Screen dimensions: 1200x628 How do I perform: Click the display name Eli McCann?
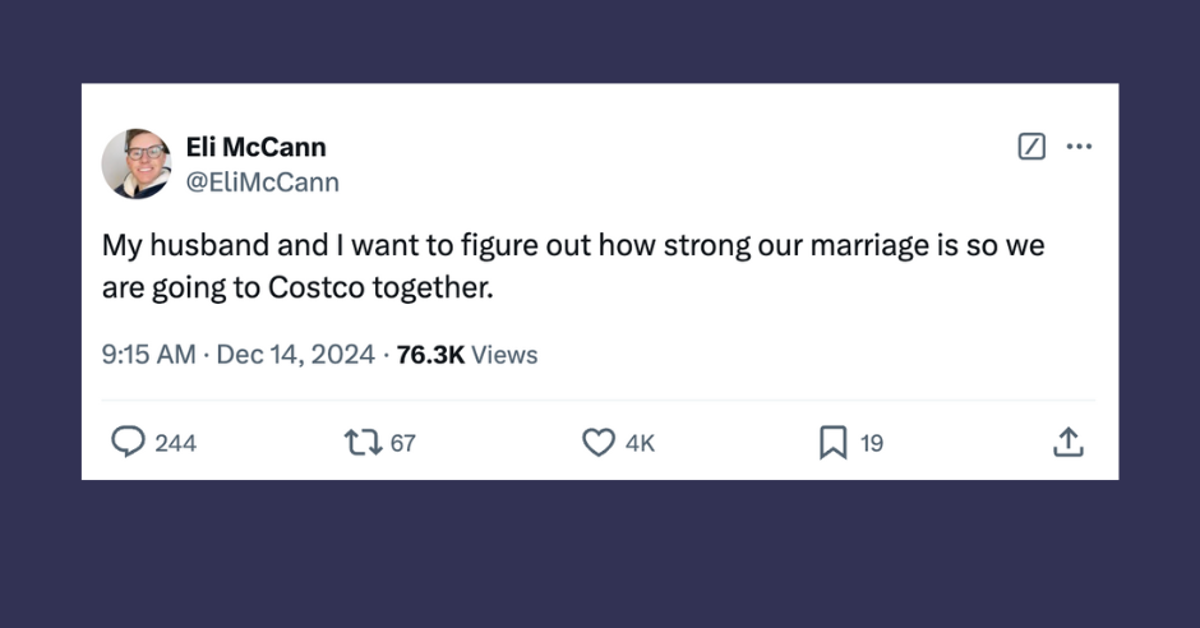[x=256, y=147]
